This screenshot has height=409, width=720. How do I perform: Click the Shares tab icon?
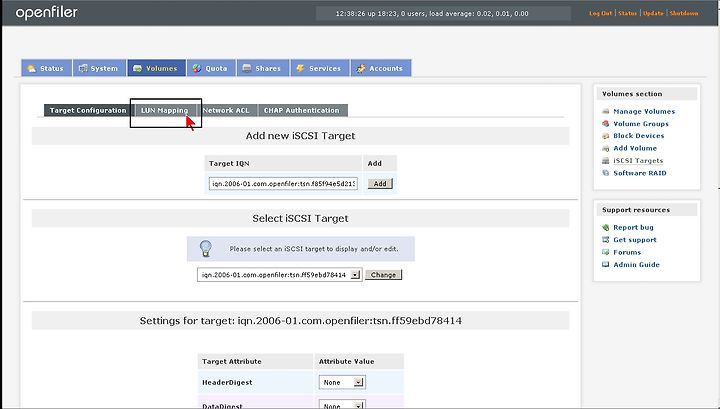247,68
